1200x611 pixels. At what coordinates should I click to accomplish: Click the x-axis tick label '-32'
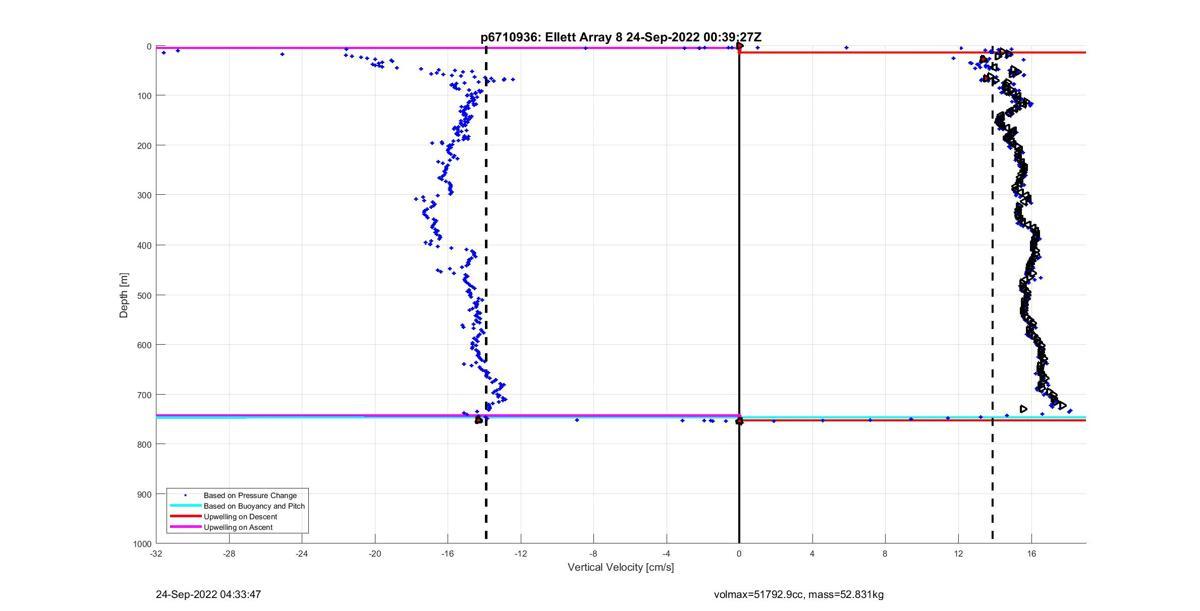point(156,553)
